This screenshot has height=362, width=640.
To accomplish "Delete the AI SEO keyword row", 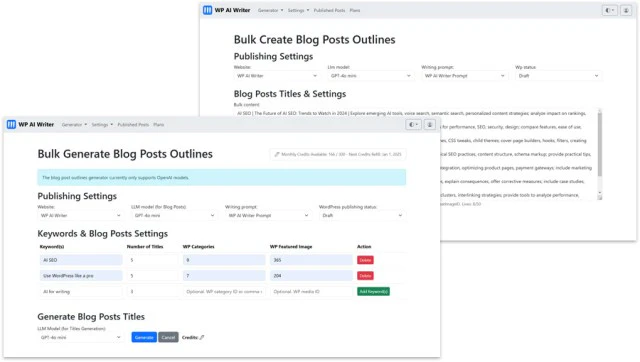I will (365, 260).
